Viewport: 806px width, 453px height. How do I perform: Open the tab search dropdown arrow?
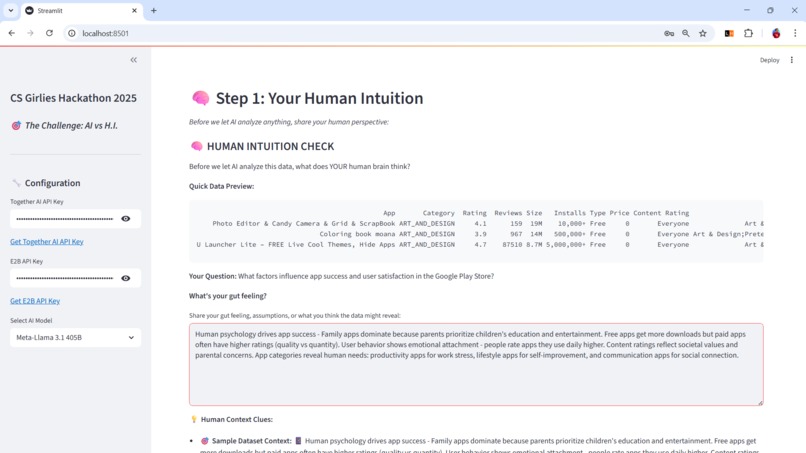(10, 10)
